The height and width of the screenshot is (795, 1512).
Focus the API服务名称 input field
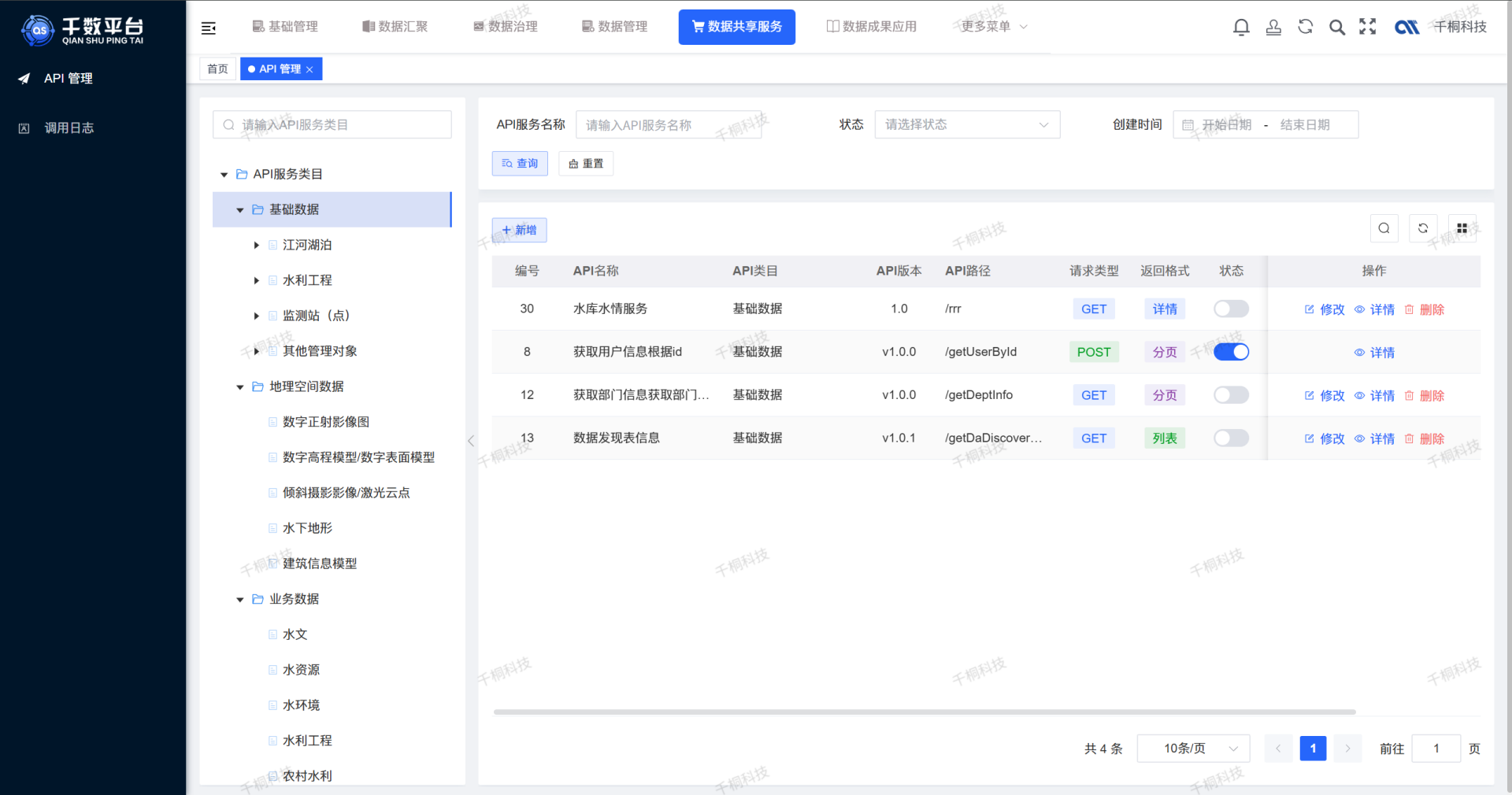(x=669, y=124)
